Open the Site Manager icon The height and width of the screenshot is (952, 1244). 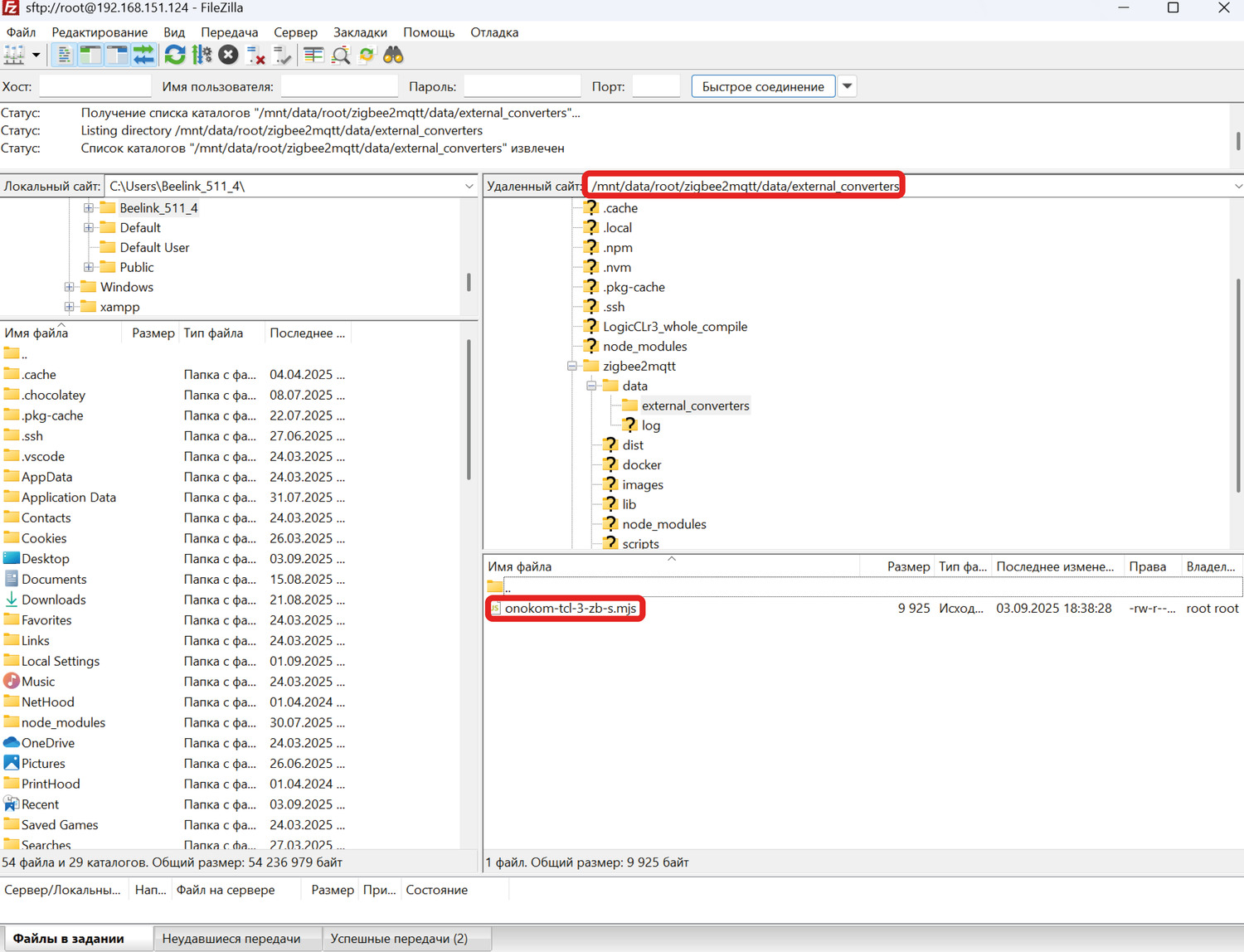click(14, 56)
